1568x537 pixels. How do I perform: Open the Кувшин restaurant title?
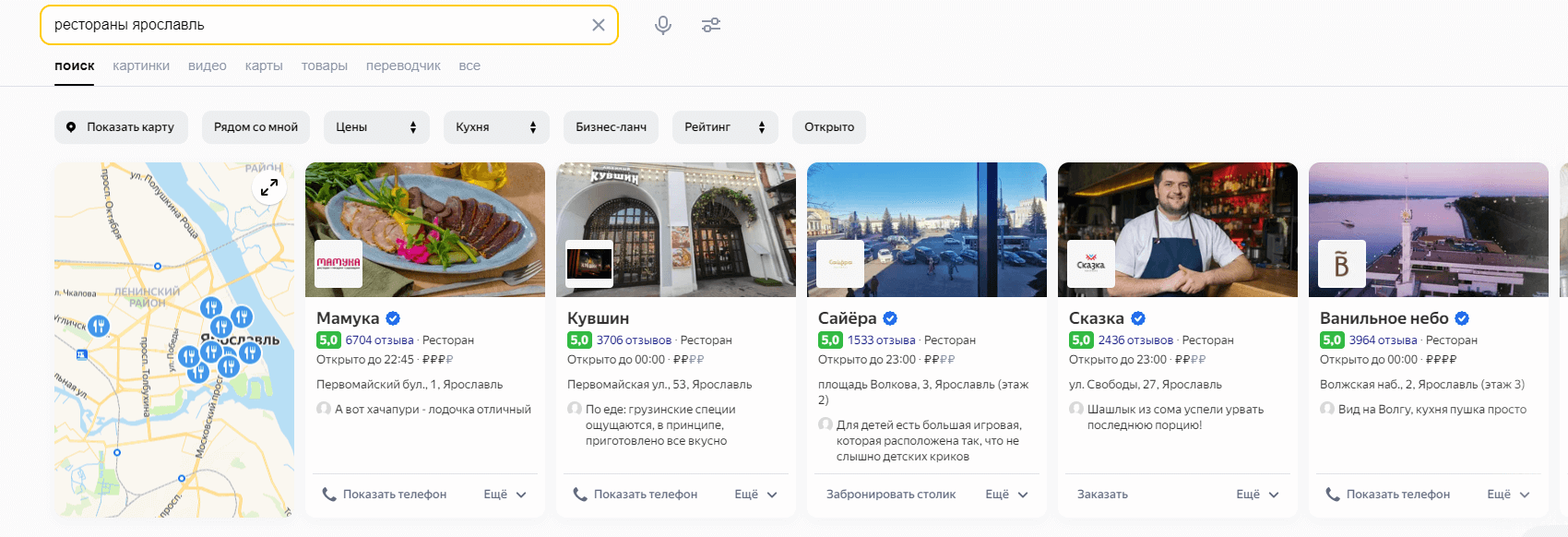(599, 318)
